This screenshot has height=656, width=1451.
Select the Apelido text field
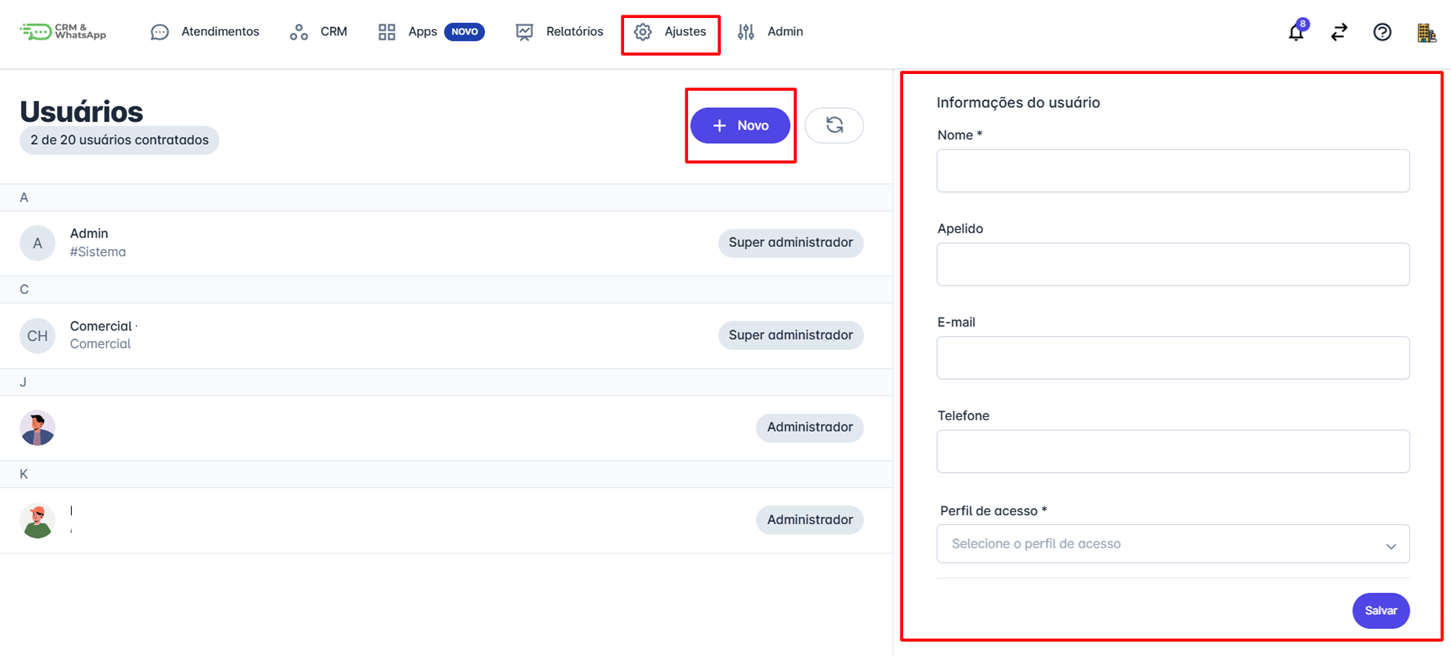(x=1172, y=265)
